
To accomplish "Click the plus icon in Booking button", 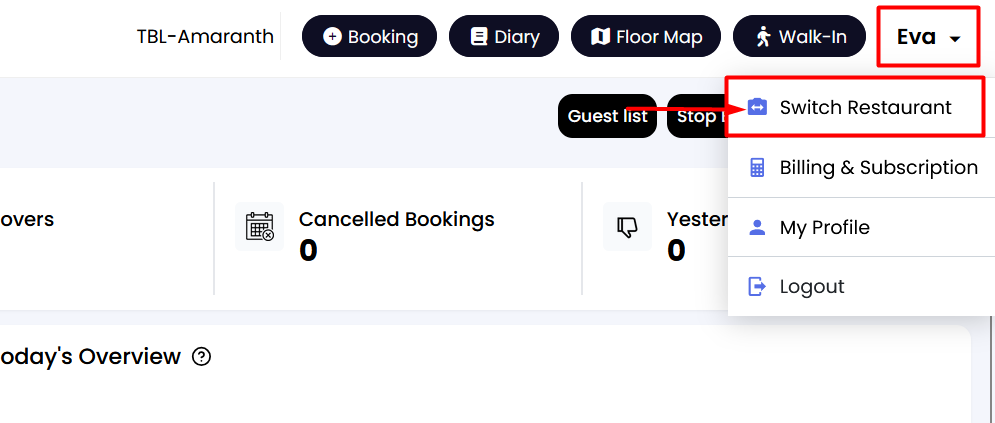I will coord(332,37).
